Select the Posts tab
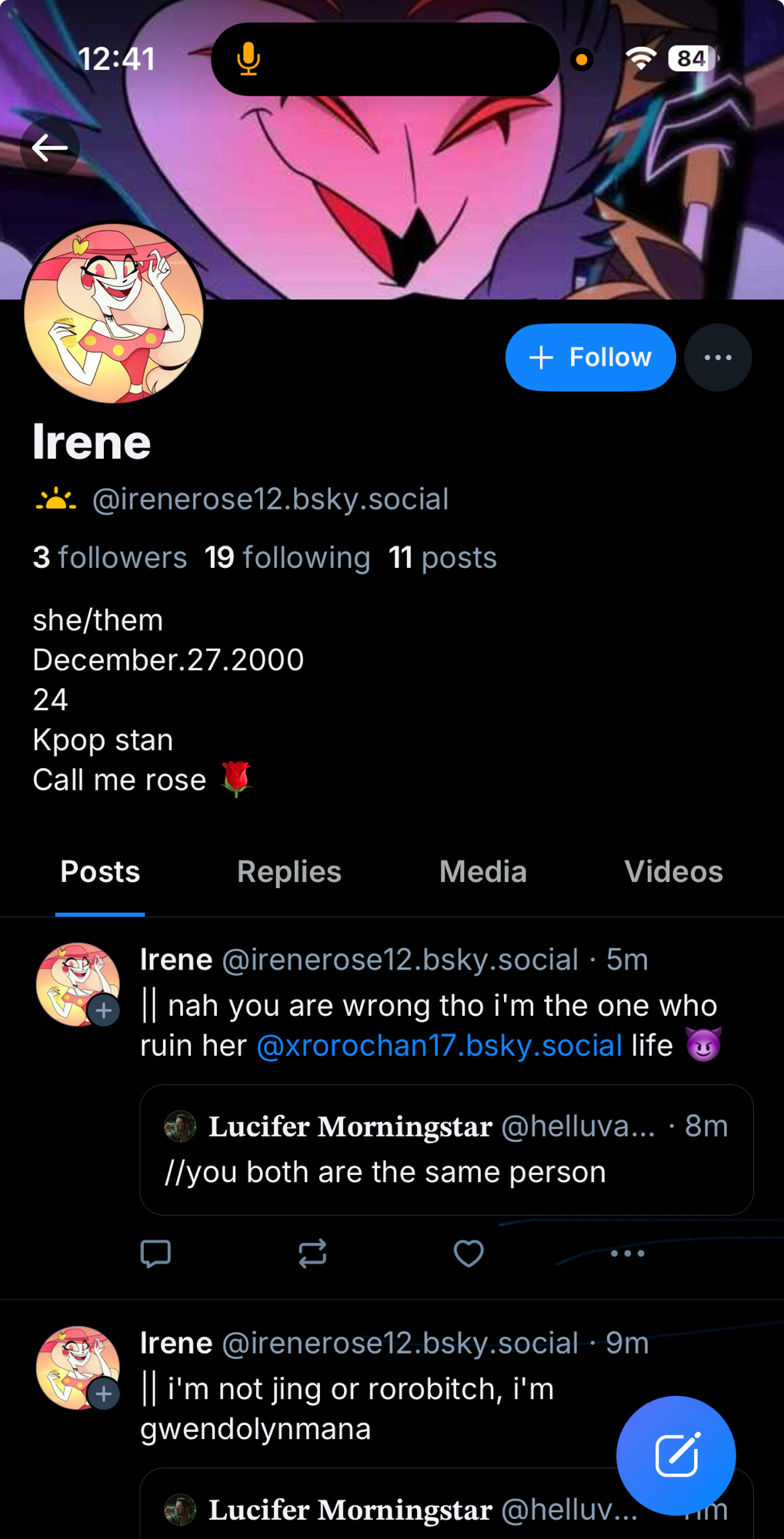784x1539 pixels. coord(100,872)
